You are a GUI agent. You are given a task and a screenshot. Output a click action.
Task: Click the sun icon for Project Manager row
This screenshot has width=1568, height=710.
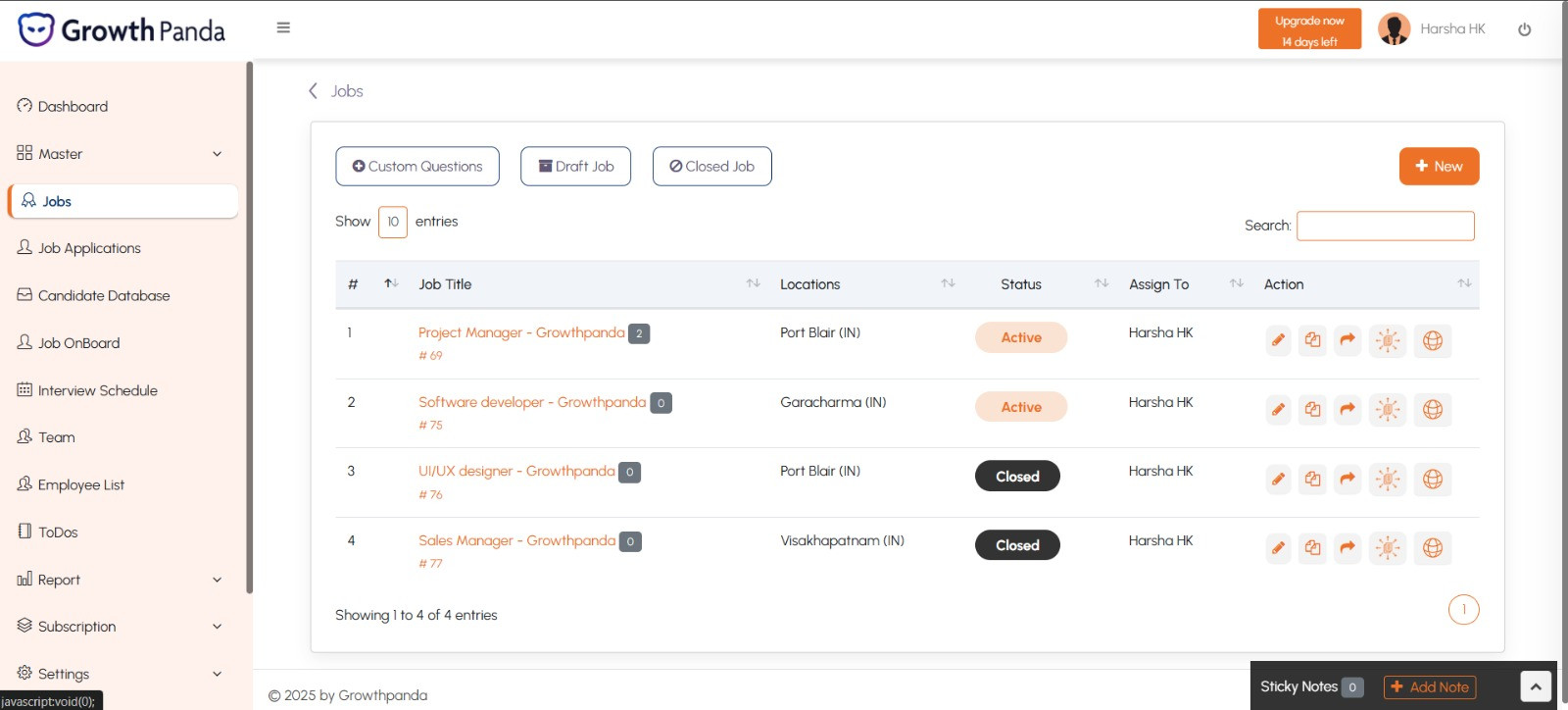1387,340
